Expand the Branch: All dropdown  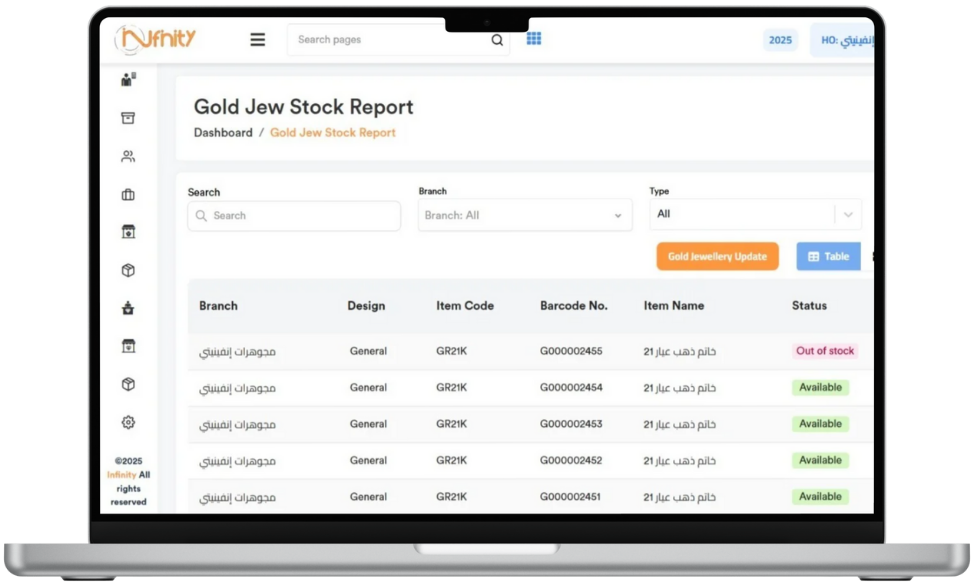(524, 215)
